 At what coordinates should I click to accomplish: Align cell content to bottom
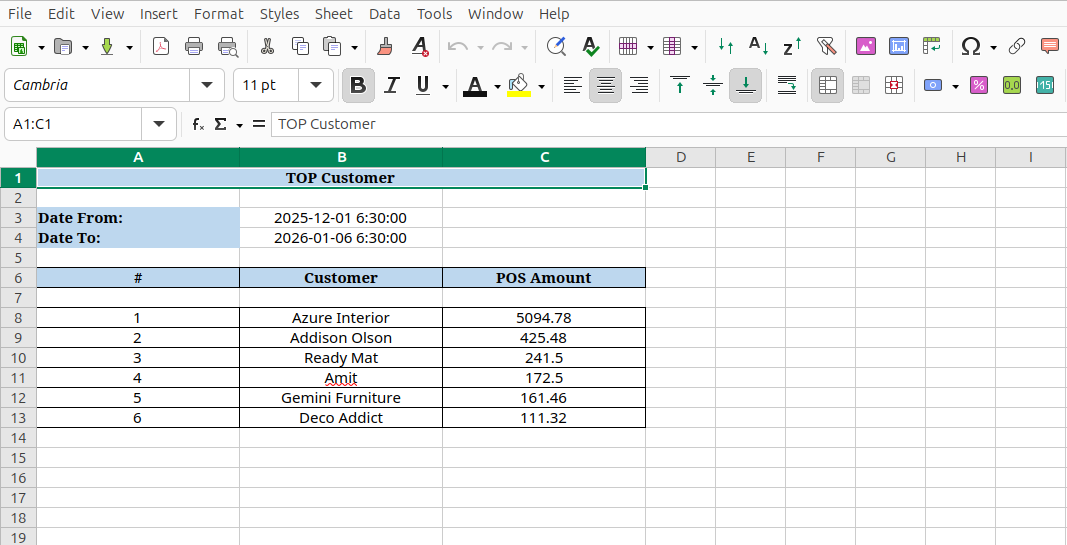tap(746, 85)
